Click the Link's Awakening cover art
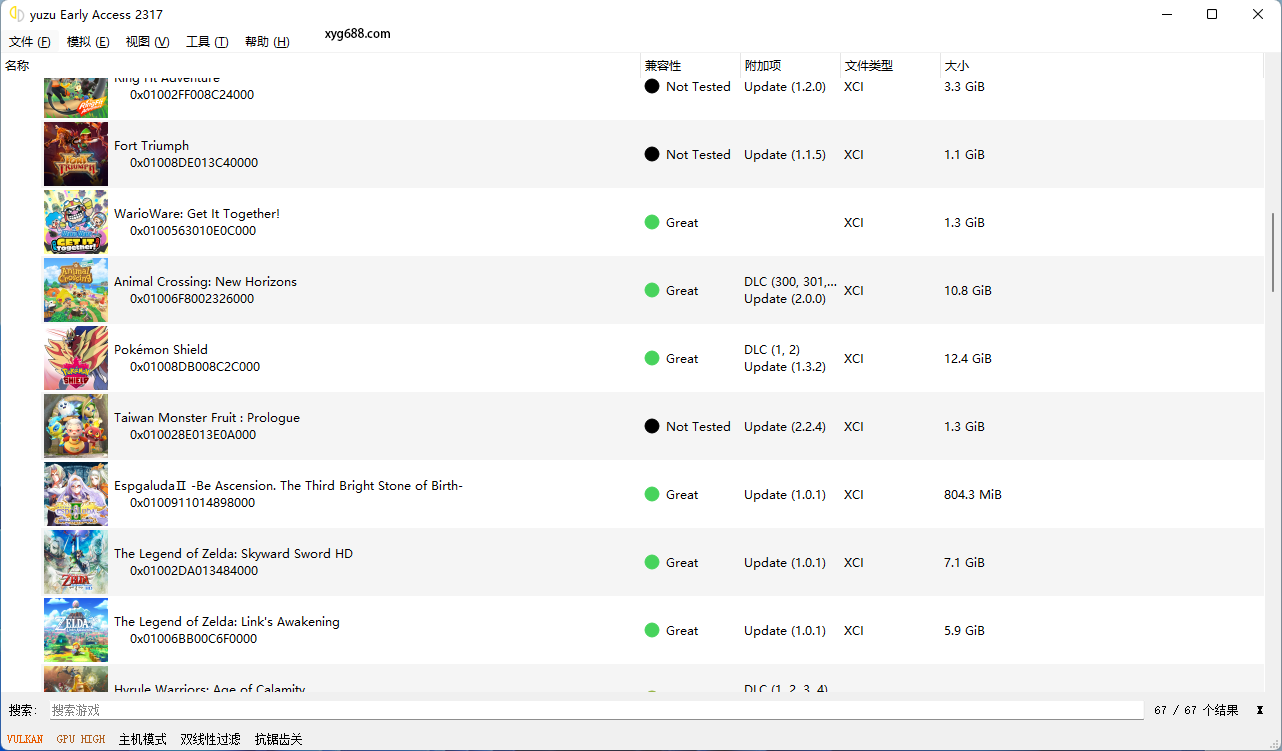Viewport: 1282px width, 751px height. pyautogui.click(x=76, y=630)
